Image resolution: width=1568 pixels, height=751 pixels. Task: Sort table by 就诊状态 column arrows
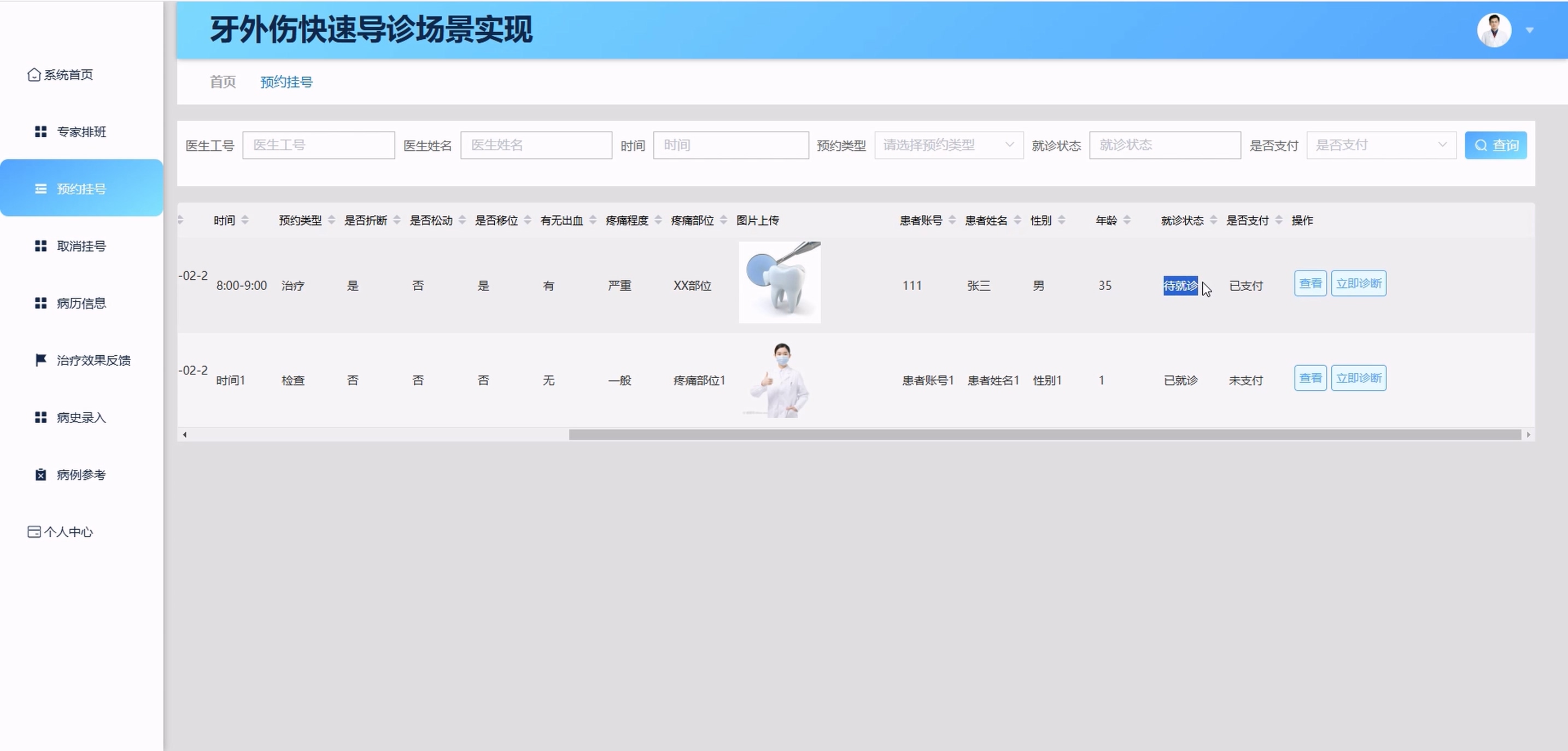(1213, 220)
